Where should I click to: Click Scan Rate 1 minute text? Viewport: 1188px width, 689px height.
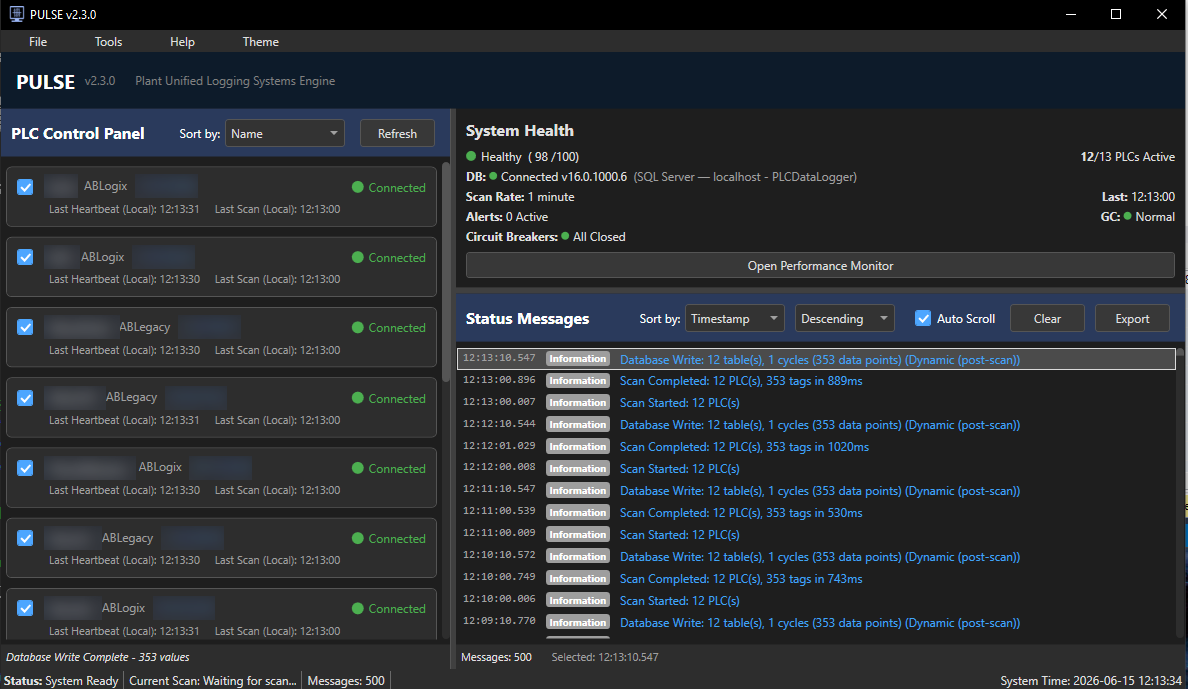pyautogui.click(x=520, y=196)
